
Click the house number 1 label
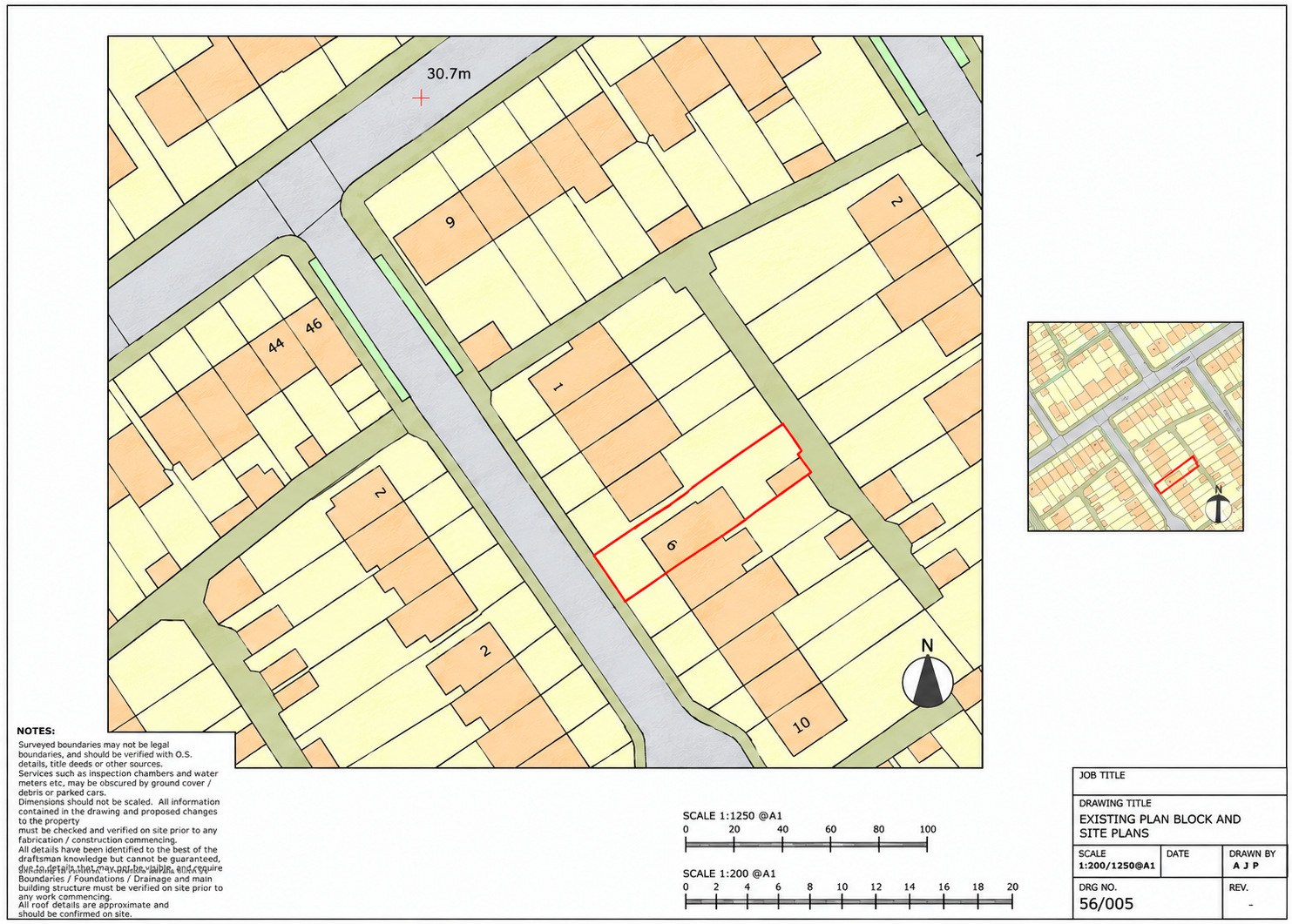(x=558, y=387)
